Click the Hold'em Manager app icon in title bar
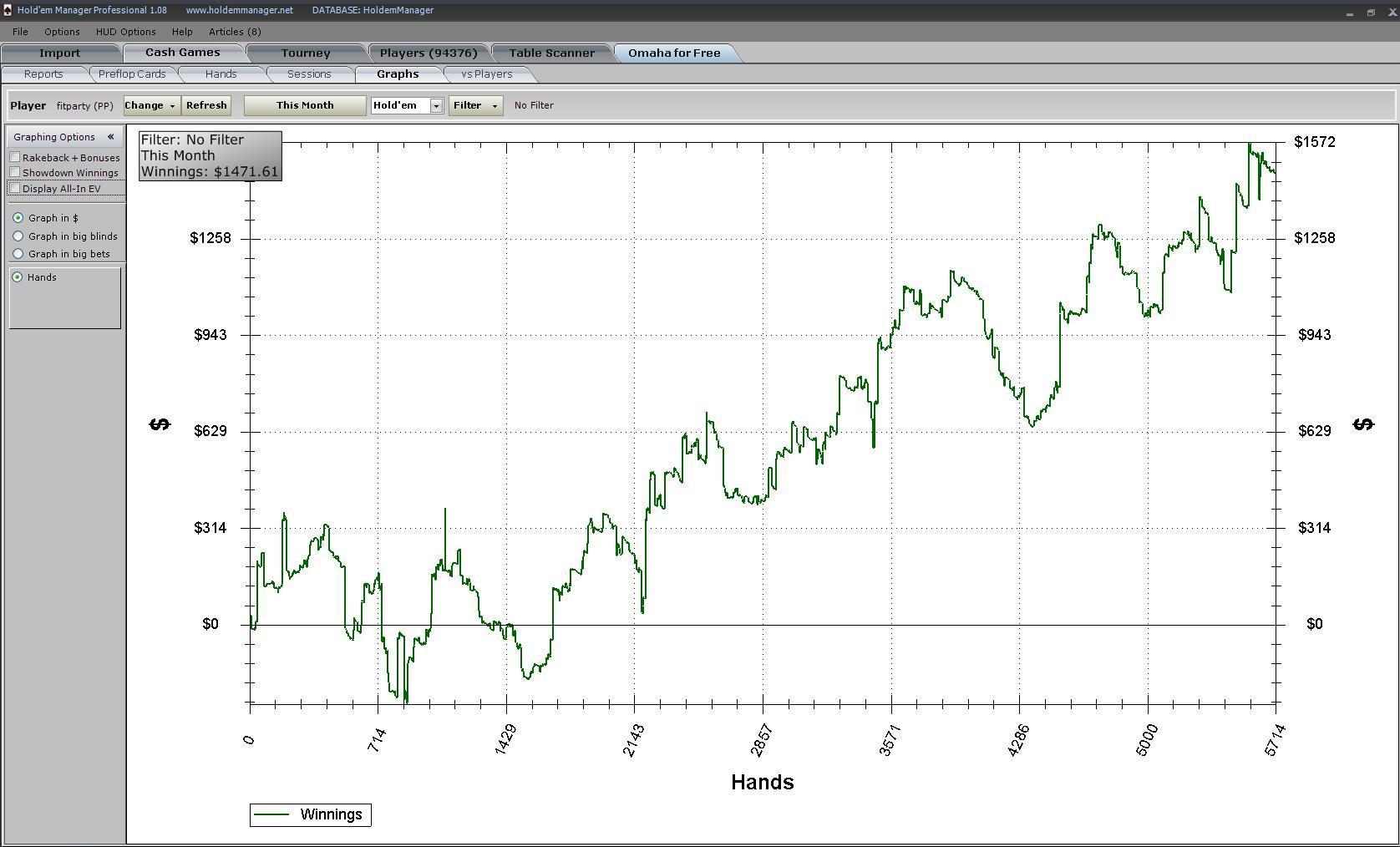The height and width of the screenshot is (847, 1400). tap(7, 10)
